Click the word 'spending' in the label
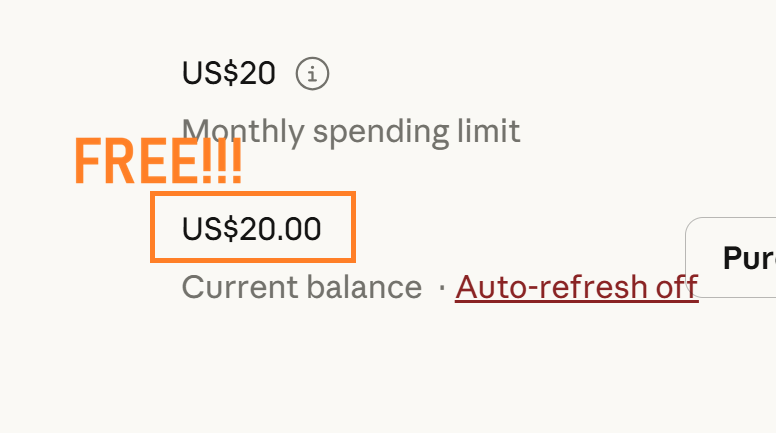Screen dimensions: 776x433 point(381,132)
